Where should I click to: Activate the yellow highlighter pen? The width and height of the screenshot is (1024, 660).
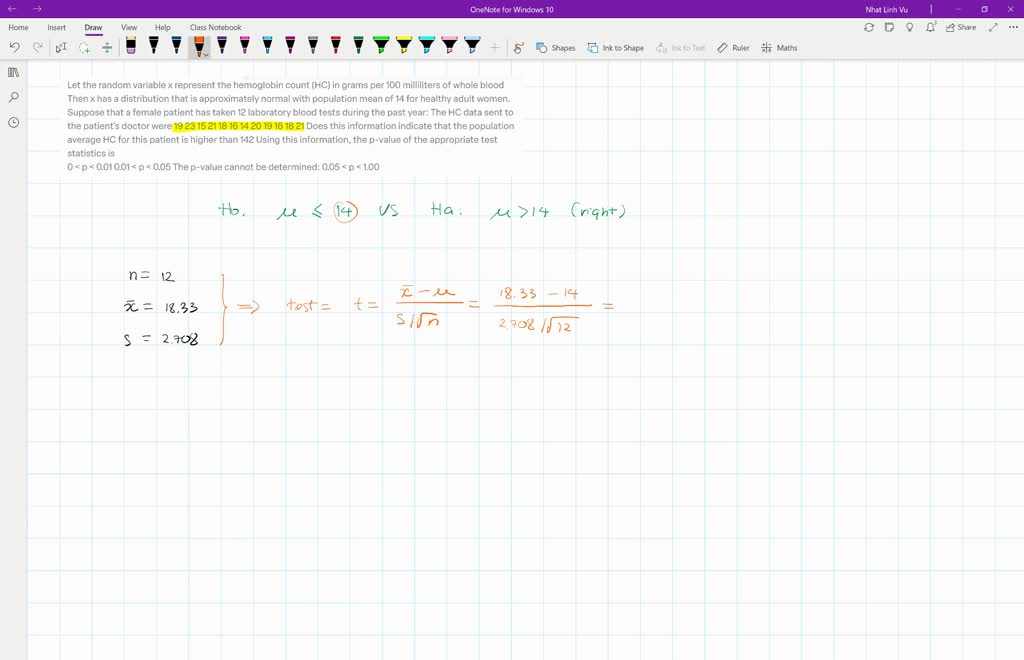tap(402, 45)
